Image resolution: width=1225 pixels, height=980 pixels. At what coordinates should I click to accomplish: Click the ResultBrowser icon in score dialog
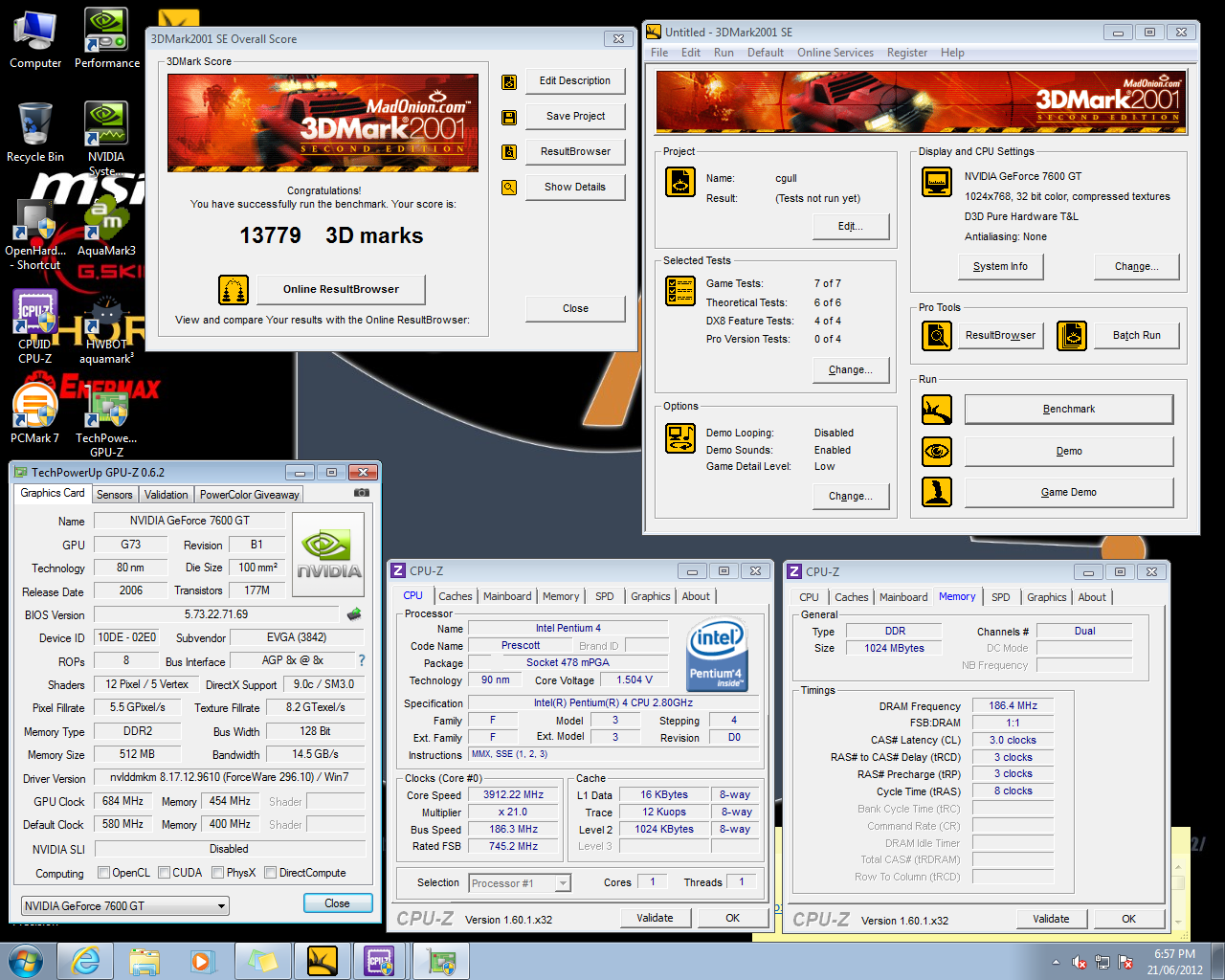tap(509, 151)
